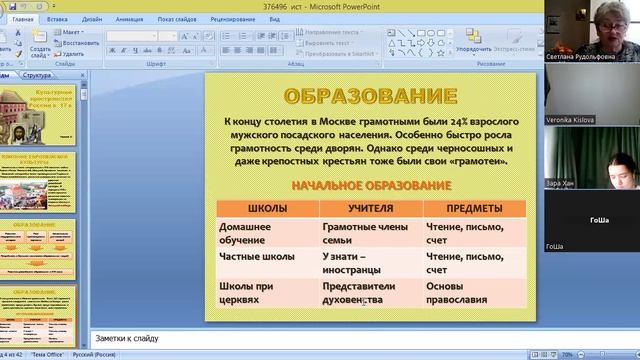Open the Вид ribbon tab
The height and width of the screenshot is (360, 640).
(275, 19)
